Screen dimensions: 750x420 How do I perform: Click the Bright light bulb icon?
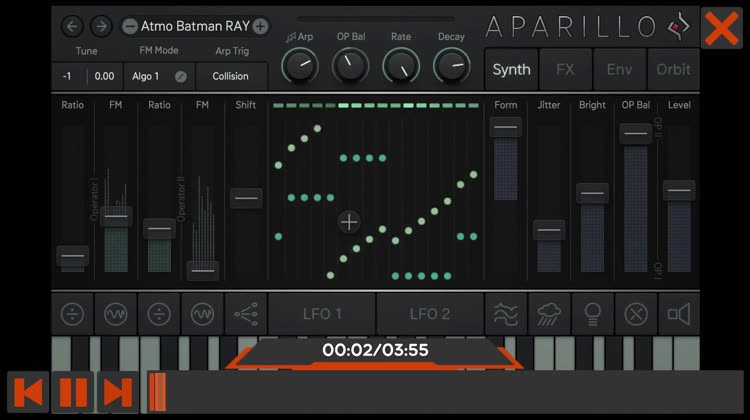592,314
